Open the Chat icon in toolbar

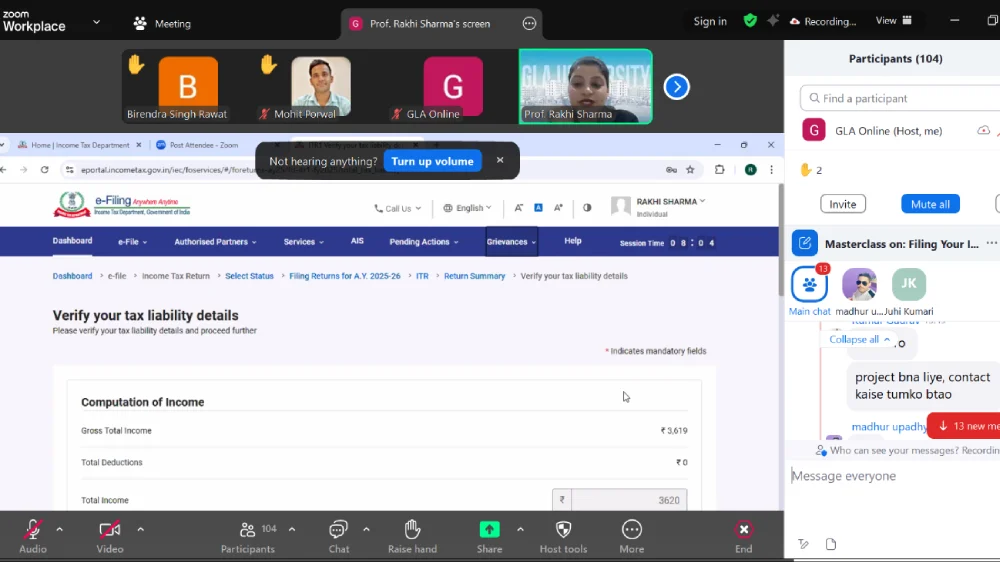tap(339, 529)
